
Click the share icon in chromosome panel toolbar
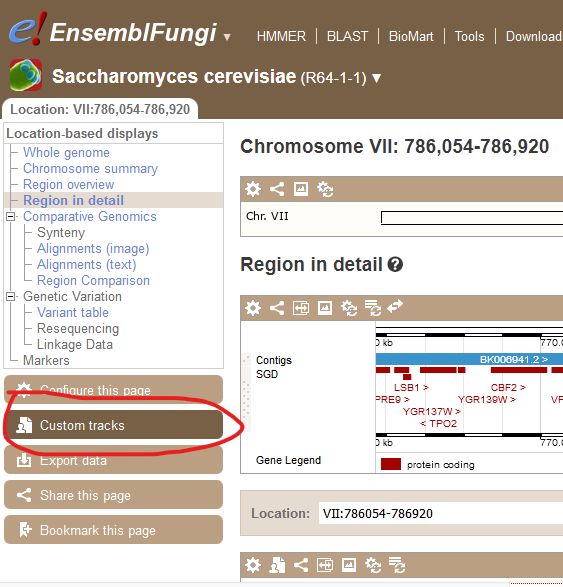click(x=277, y=189)
